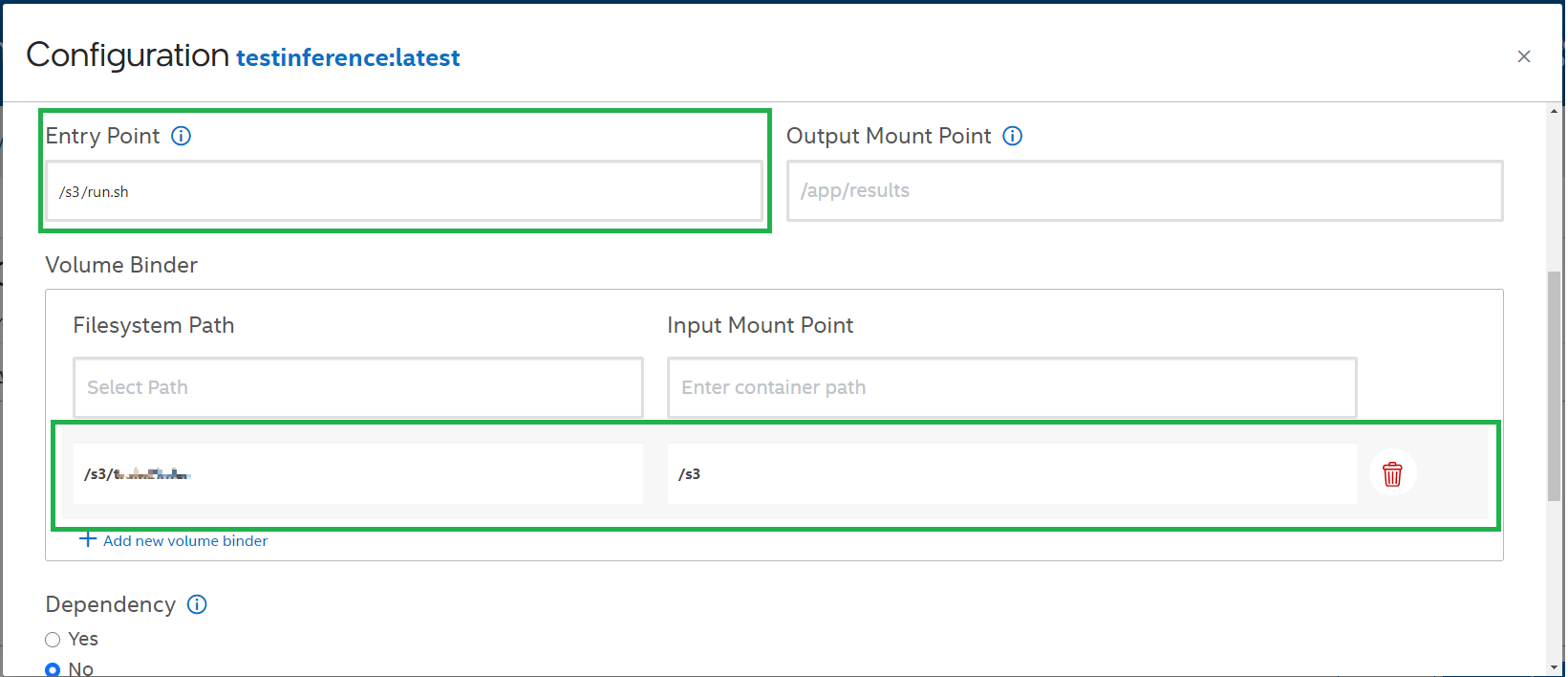1568x677 pixels.
Task: Click the Enter container path input
Action: click(1011, 387)
